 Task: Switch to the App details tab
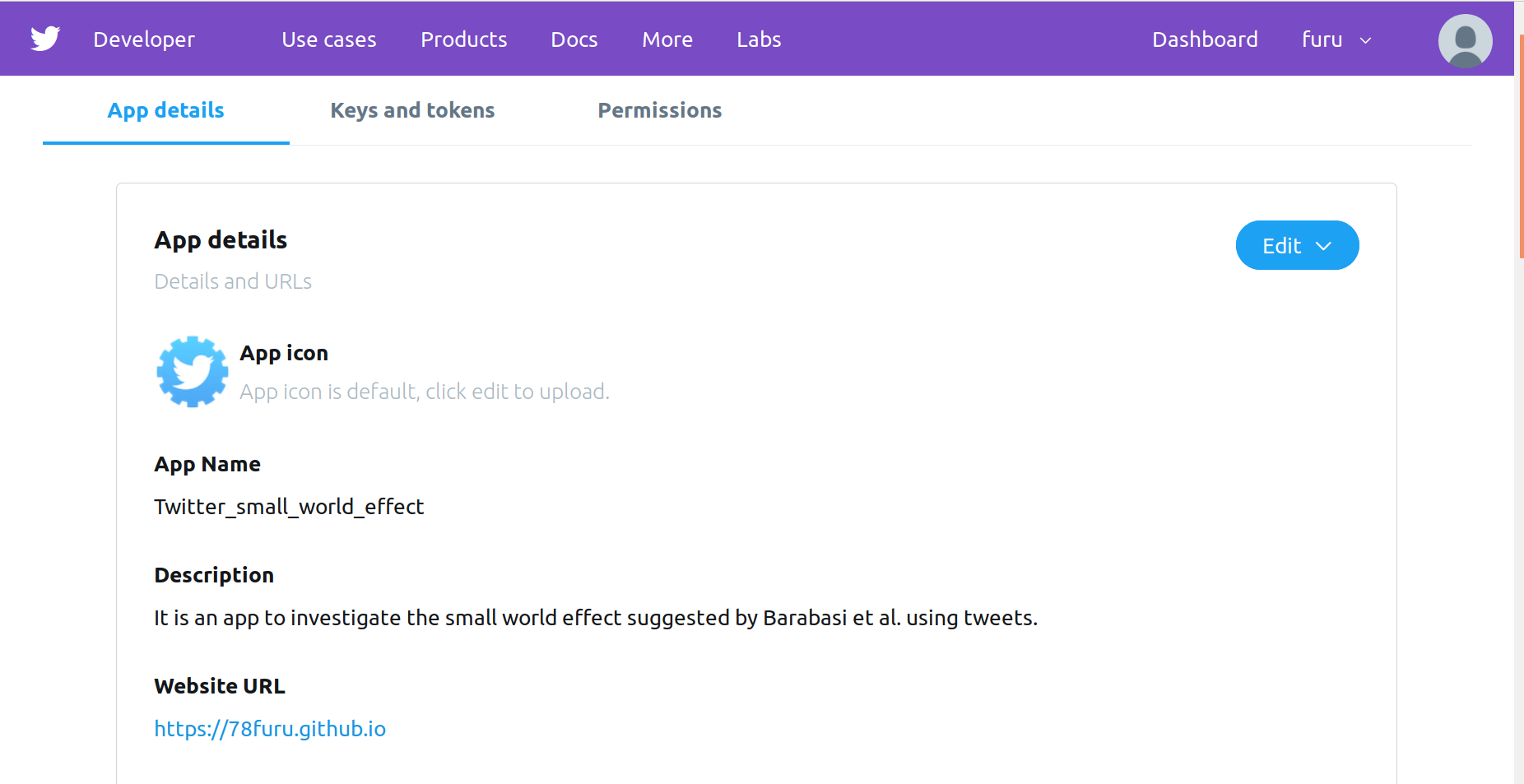click(166, 110)
